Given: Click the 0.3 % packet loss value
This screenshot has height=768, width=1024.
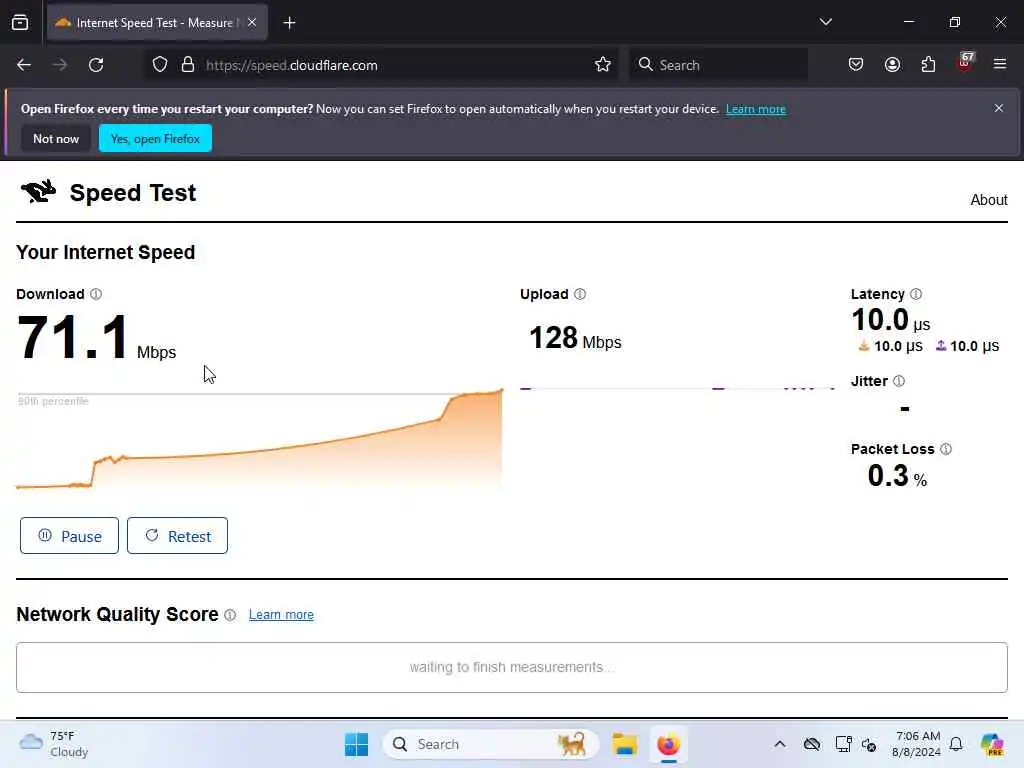Looking at the screenshot, I should click(897, 476).
